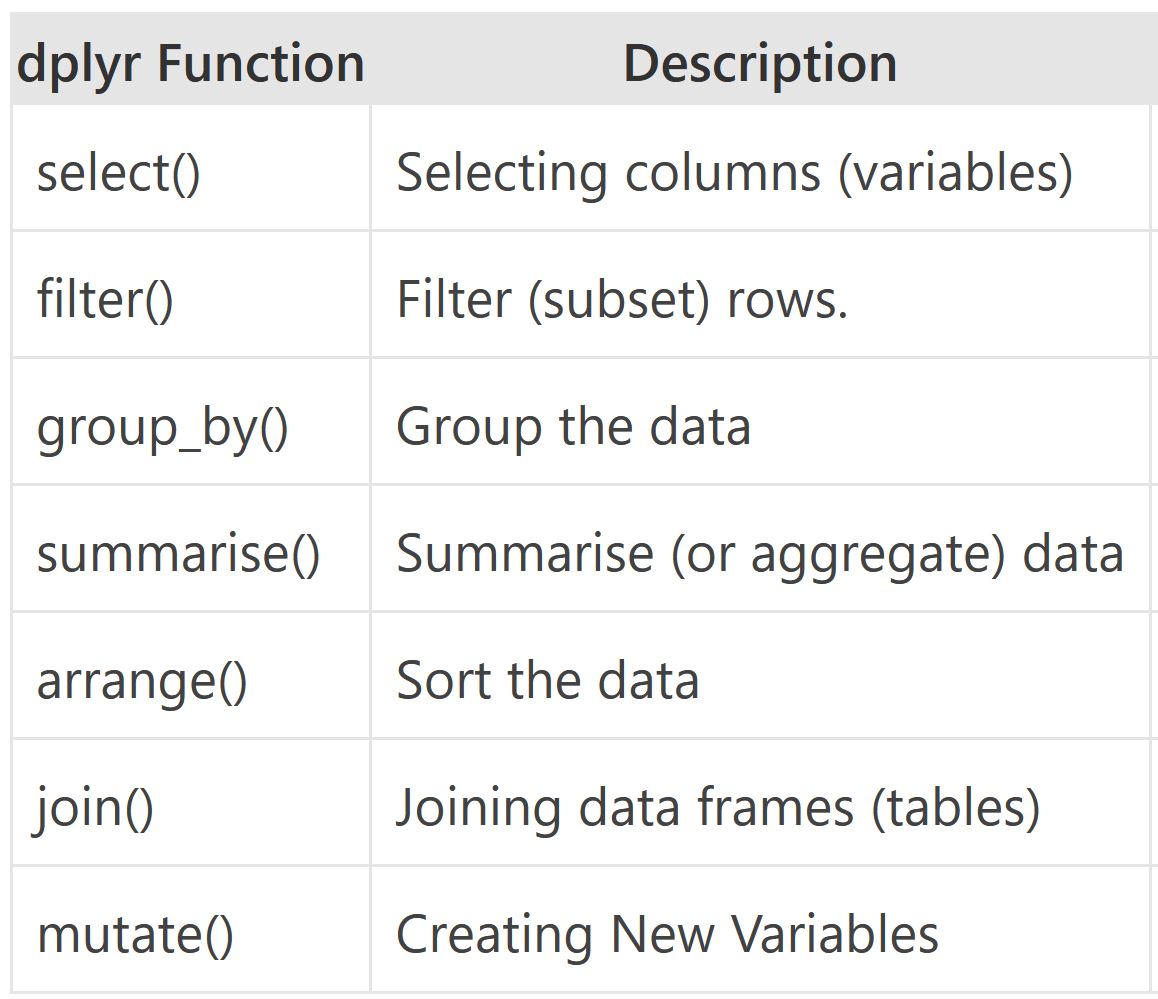Screen dimensions: 1158x999
Task: Select the 'Group the data' description
Action: click(x=573, y=427)
